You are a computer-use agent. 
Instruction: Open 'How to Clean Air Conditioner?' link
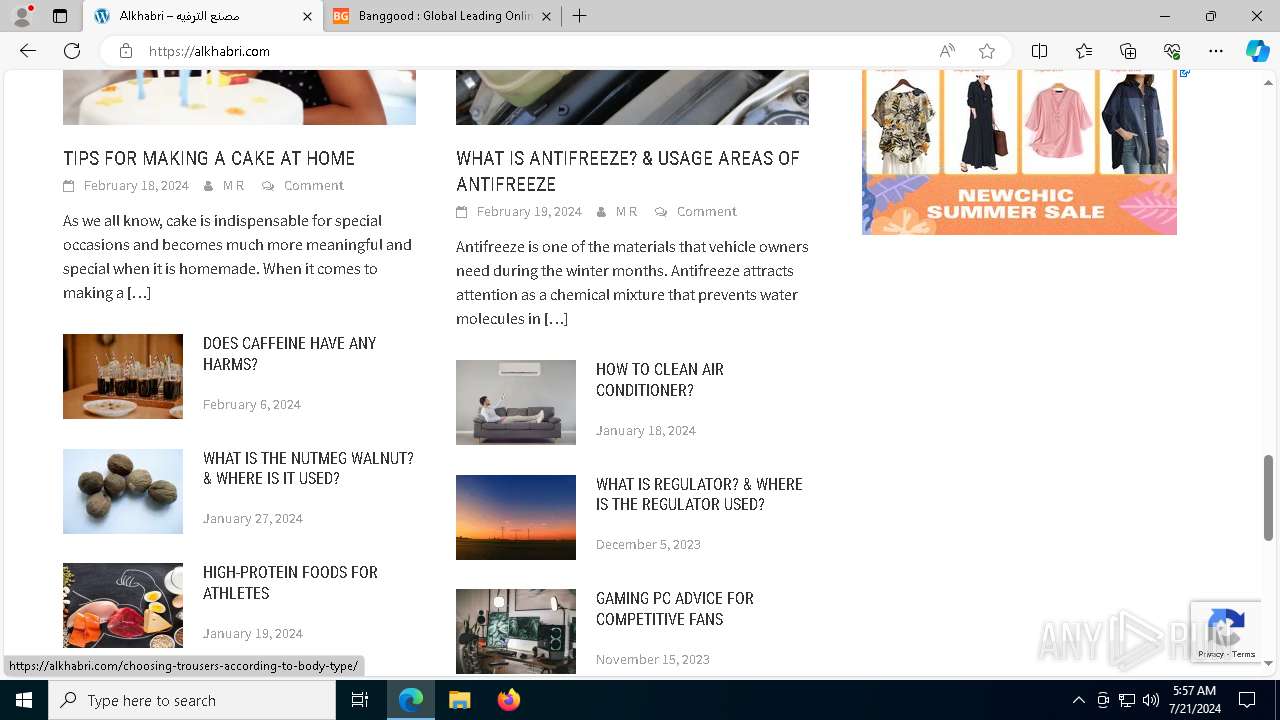[660, 380]
